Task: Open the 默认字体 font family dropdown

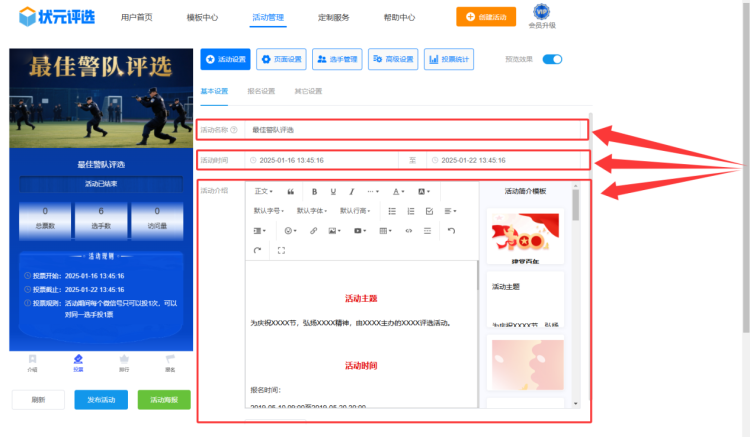Action: [x=312, y=211]
